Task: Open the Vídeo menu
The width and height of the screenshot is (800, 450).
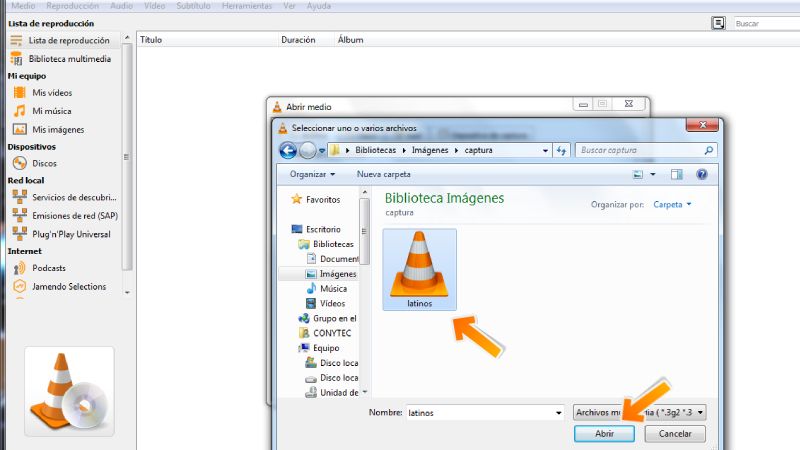Action: coord(154,6)
